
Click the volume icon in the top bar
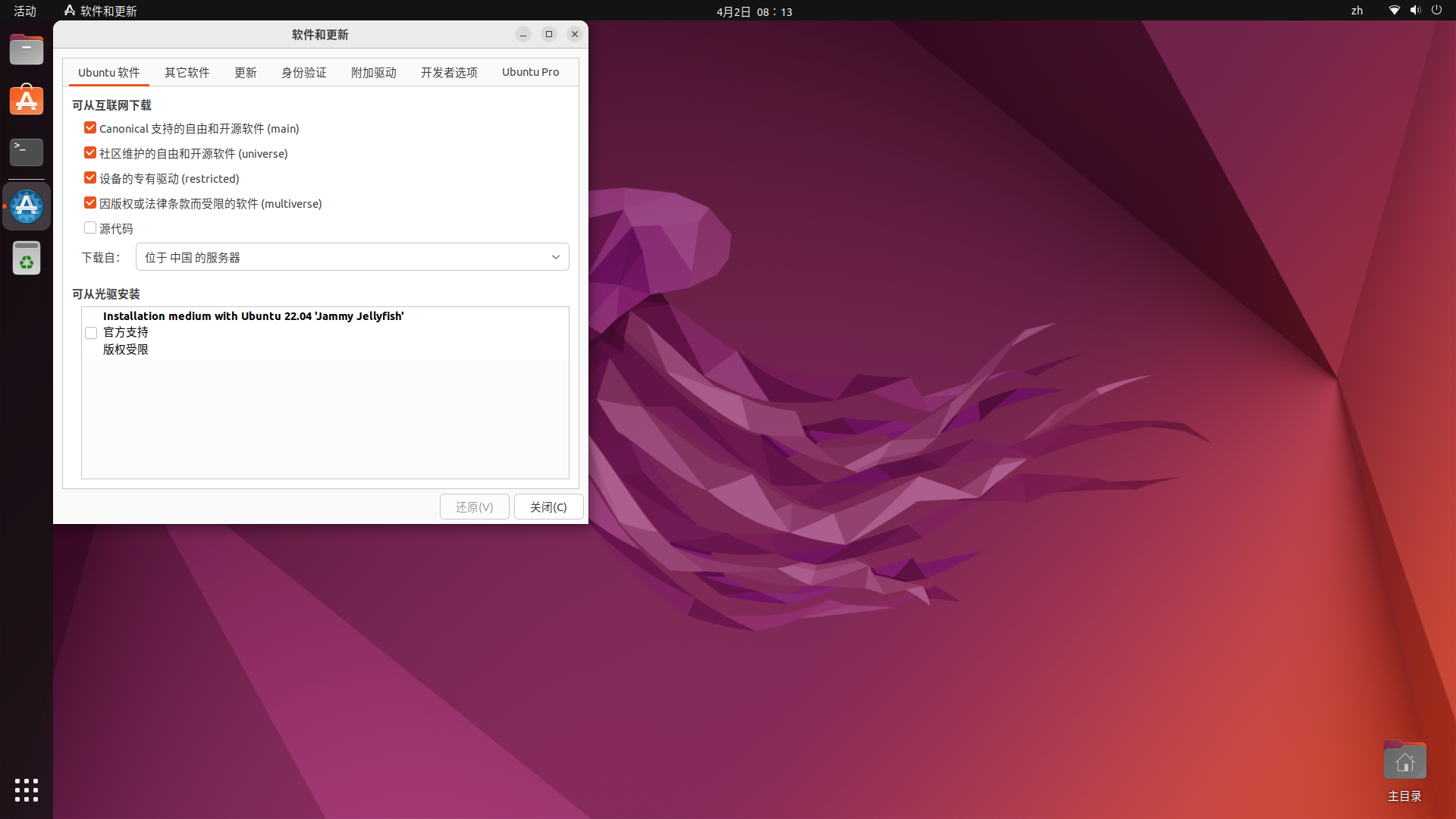[x=1415, y=11]
